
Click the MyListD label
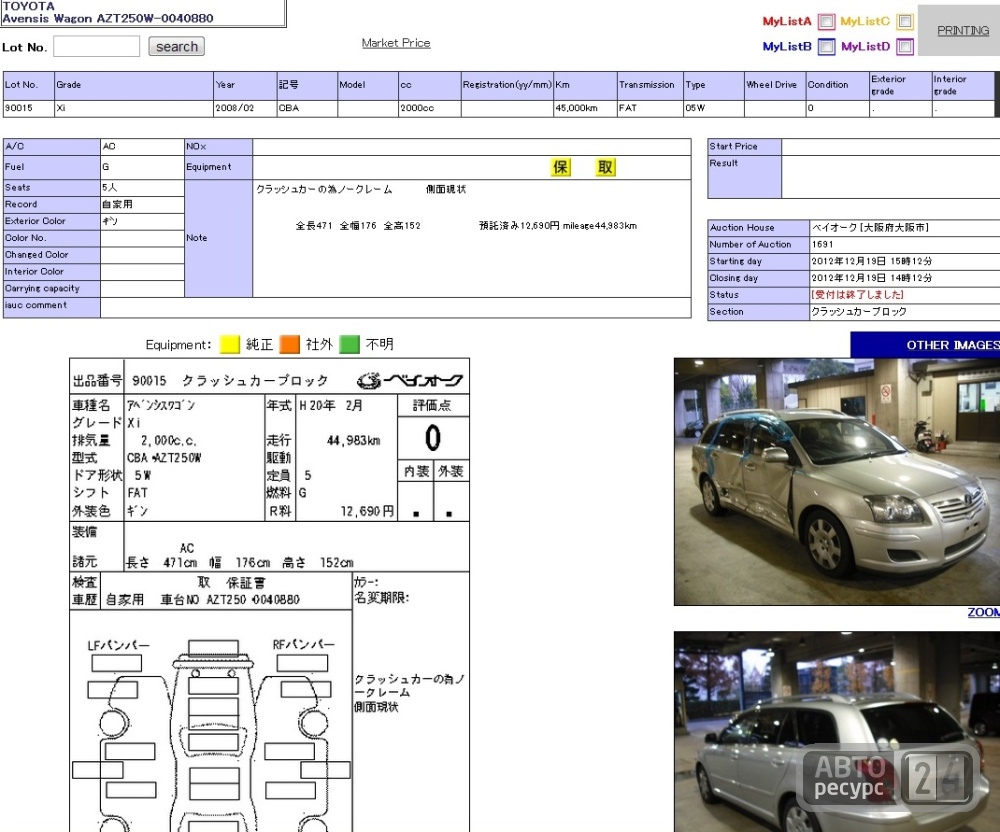click(865, 47)
